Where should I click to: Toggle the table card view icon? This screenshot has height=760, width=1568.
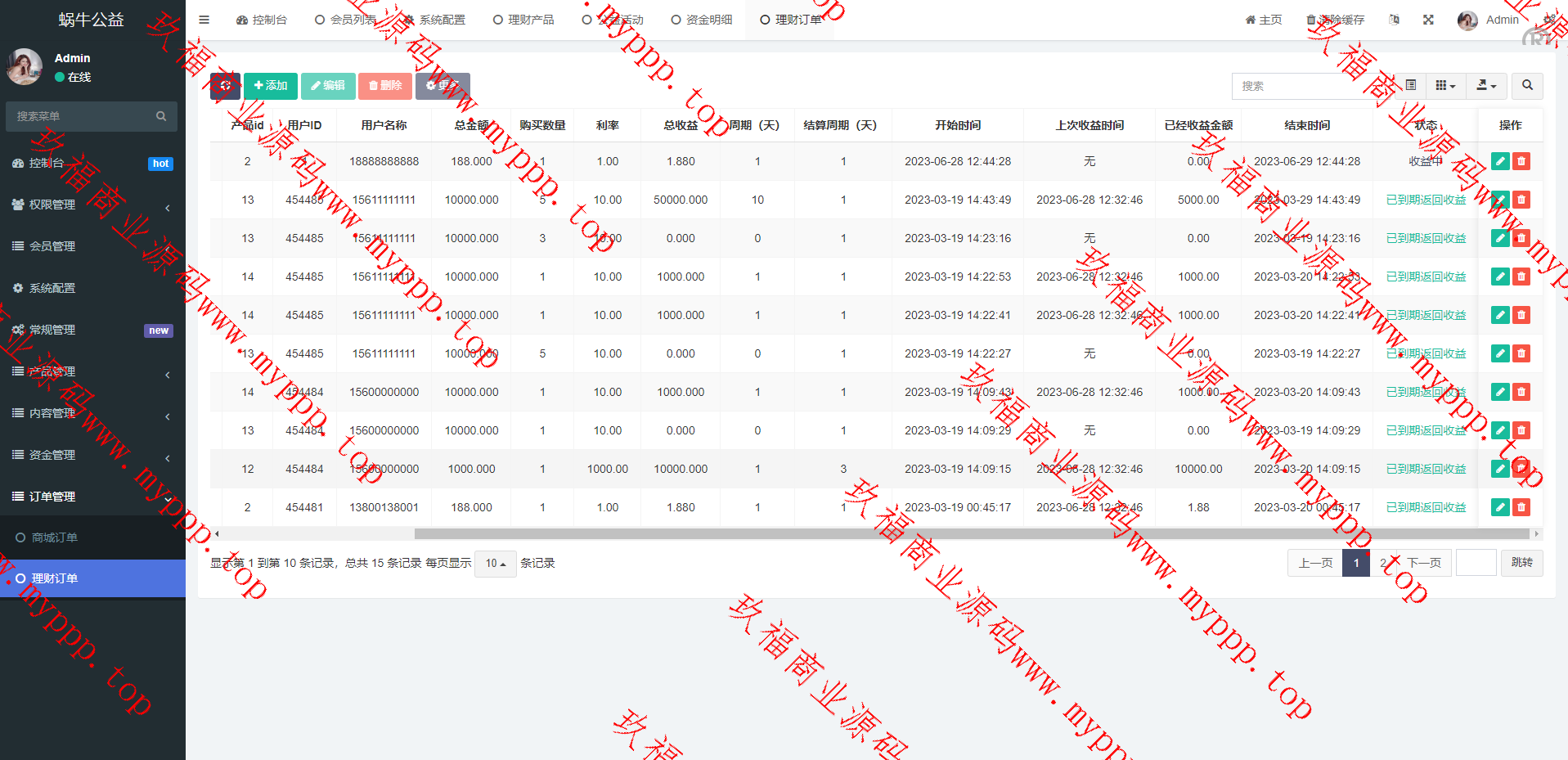[x=1411, y=86]
